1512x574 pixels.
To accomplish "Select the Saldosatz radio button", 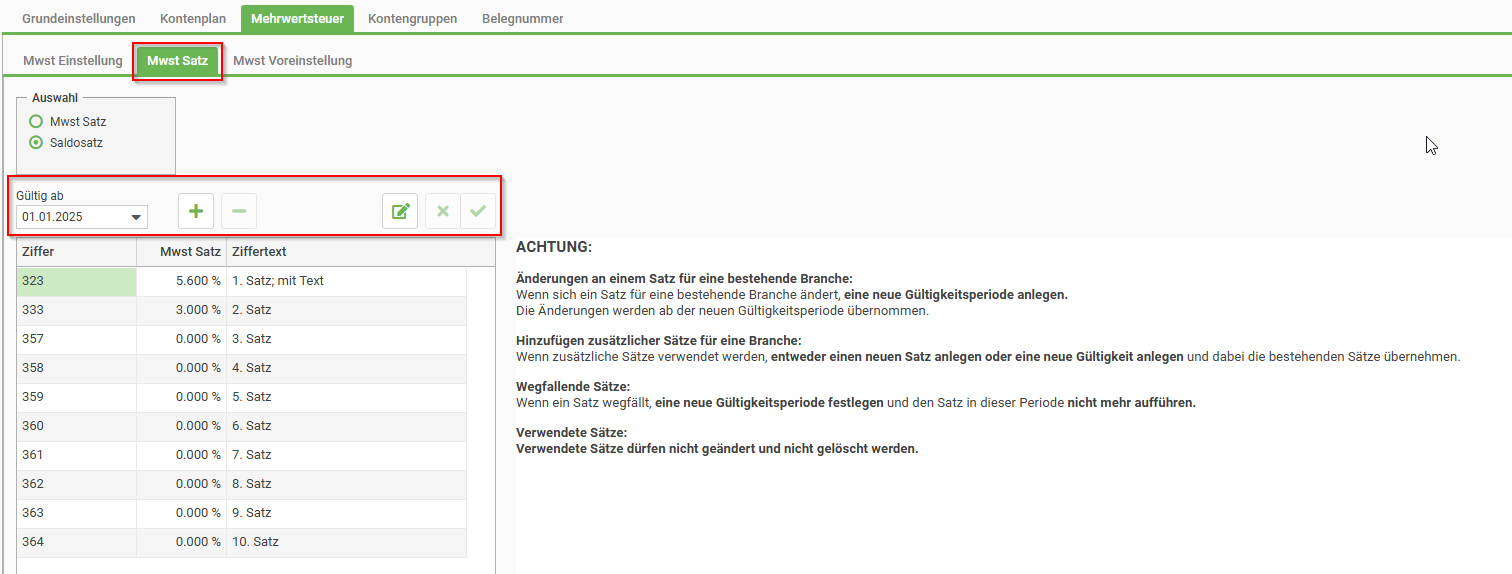I will (37, 143).
